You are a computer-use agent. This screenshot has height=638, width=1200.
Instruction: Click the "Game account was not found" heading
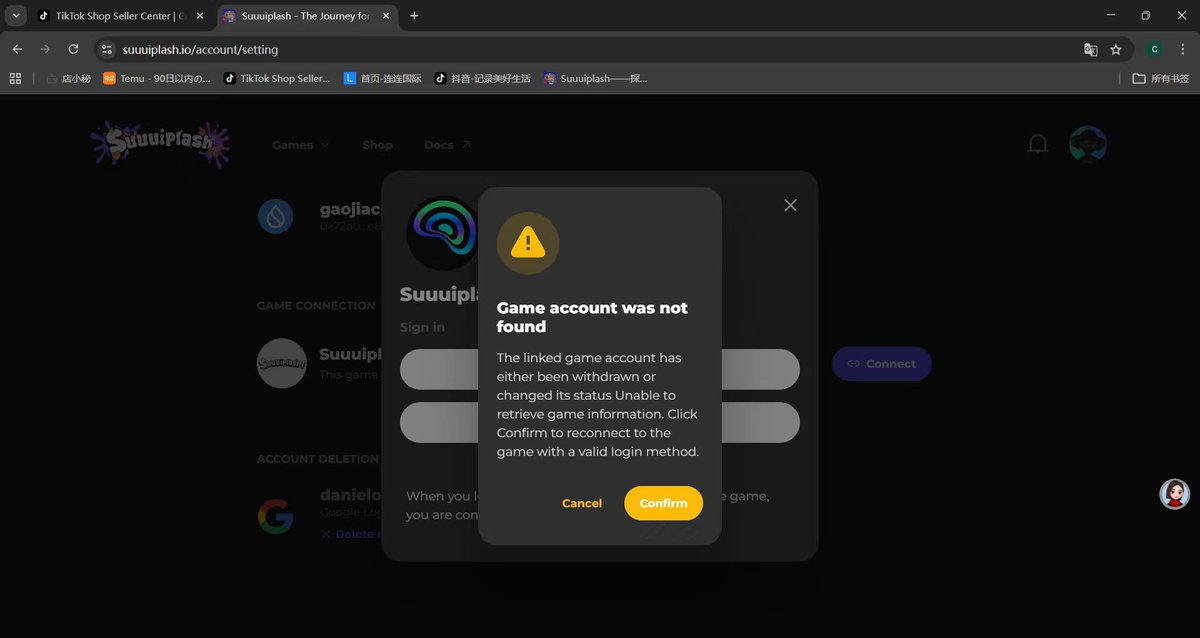tap(592, 317)
